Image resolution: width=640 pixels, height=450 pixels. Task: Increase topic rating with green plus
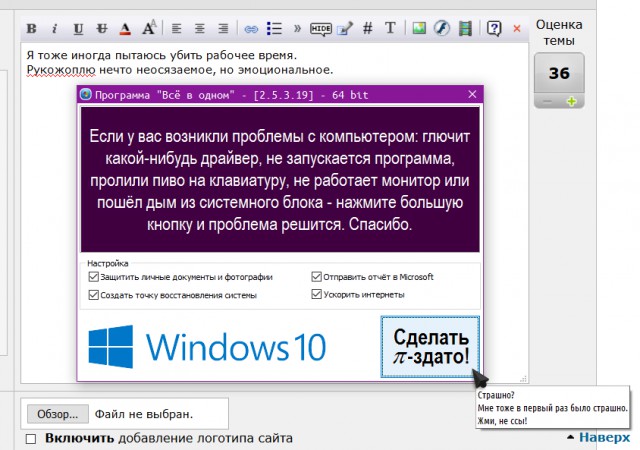[572, 101]
